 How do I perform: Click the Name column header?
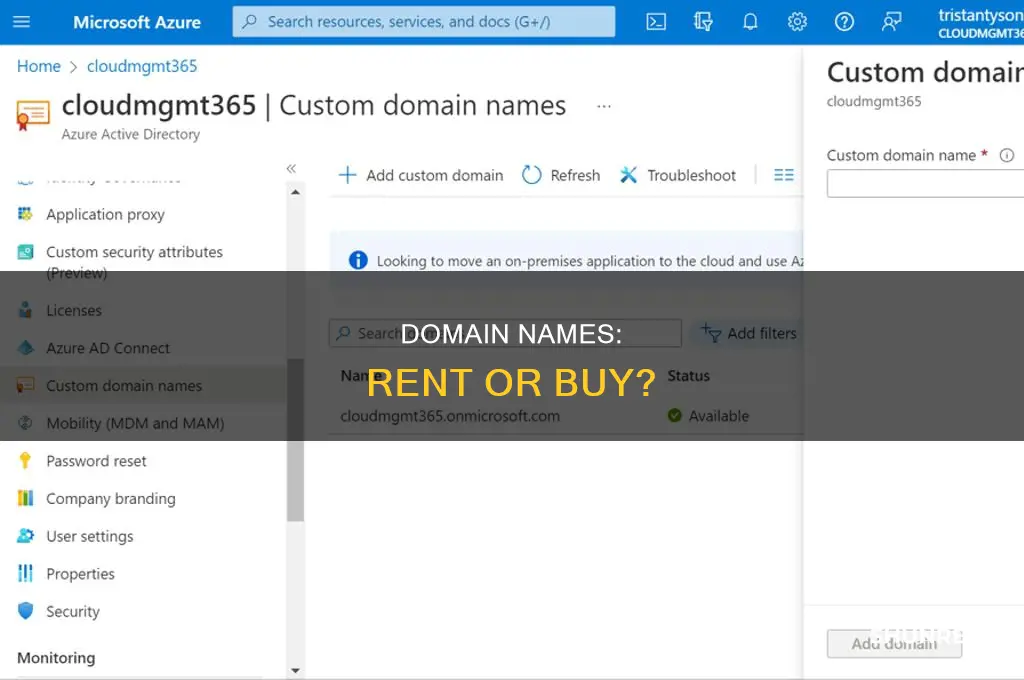coord(361,376)
